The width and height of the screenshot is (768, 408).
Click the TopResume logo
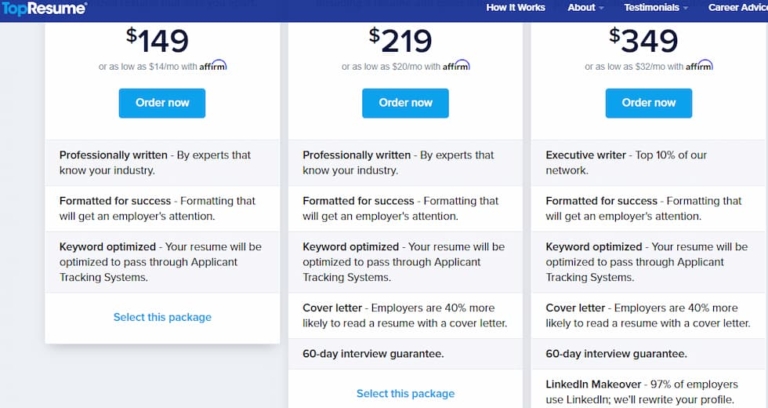click(44, 8)
